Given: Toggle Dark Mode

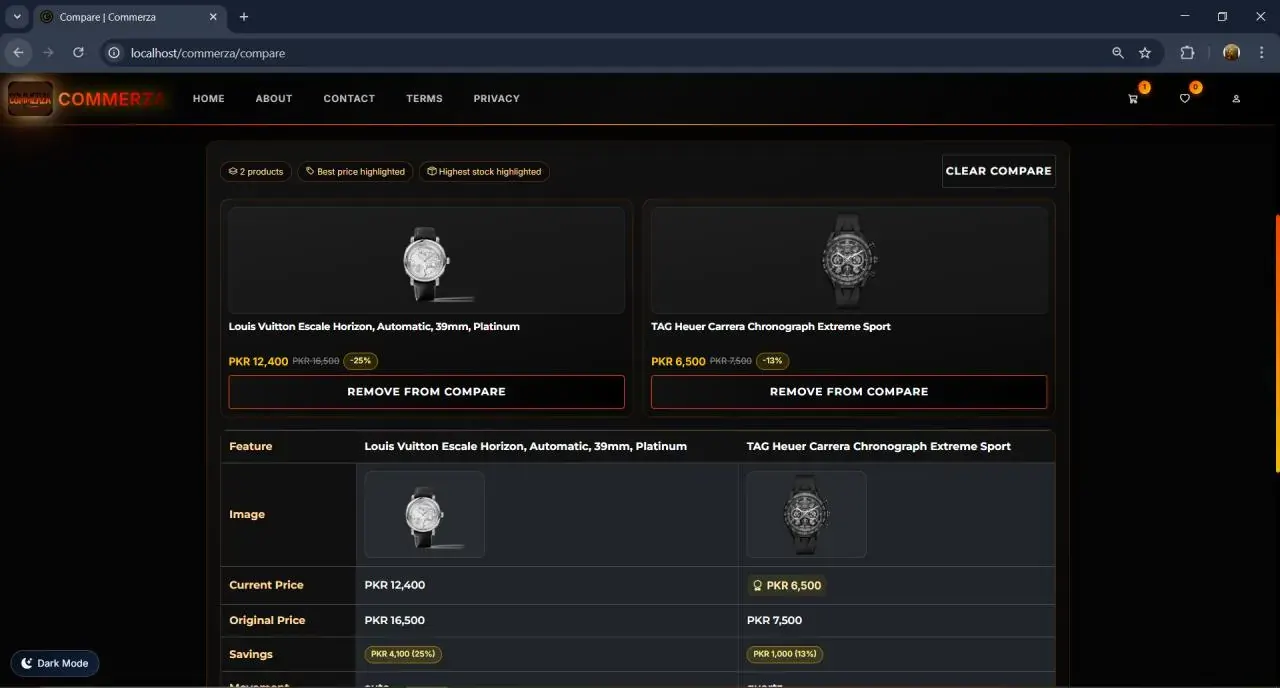Looking at the screenshot, I should [55, 663].
